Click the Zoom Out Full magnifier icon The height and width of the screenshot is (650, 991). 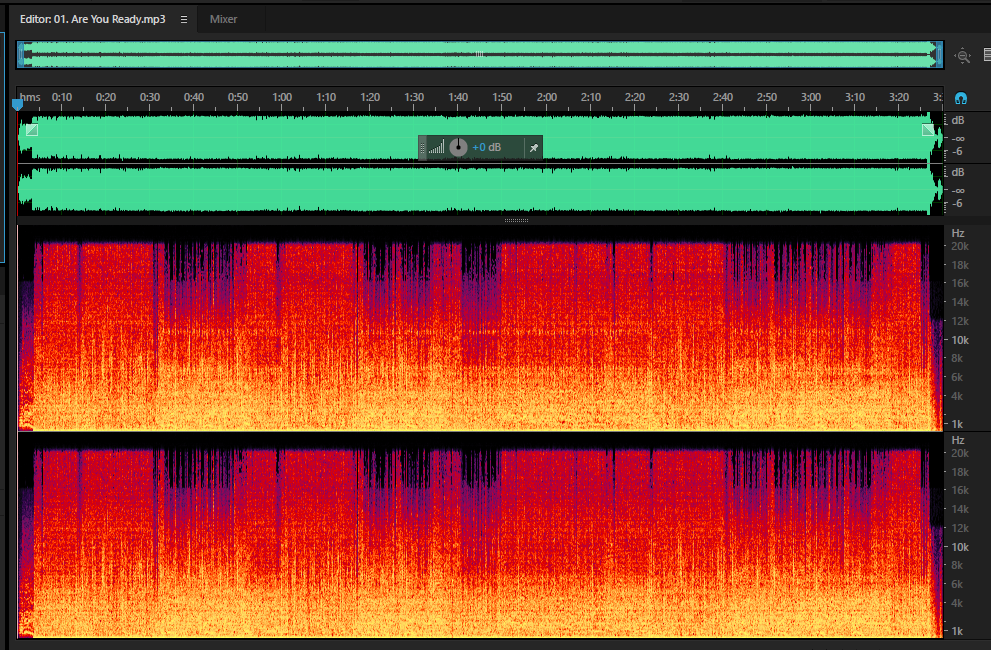(x=962, y=56)
